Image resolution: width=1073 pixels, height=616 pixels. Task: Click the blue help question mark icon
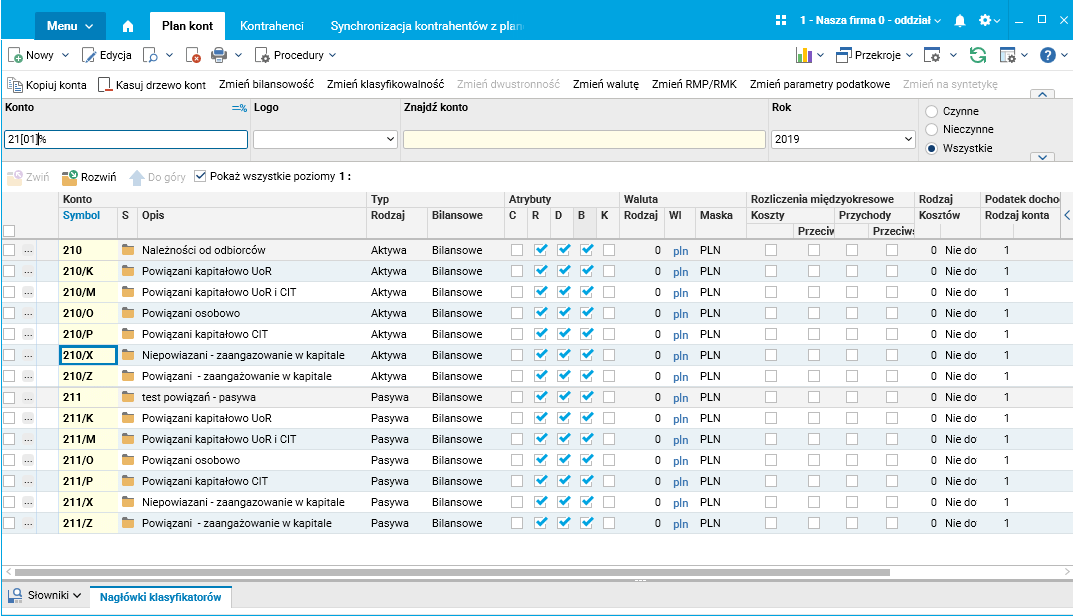(x=1048, y=55)
